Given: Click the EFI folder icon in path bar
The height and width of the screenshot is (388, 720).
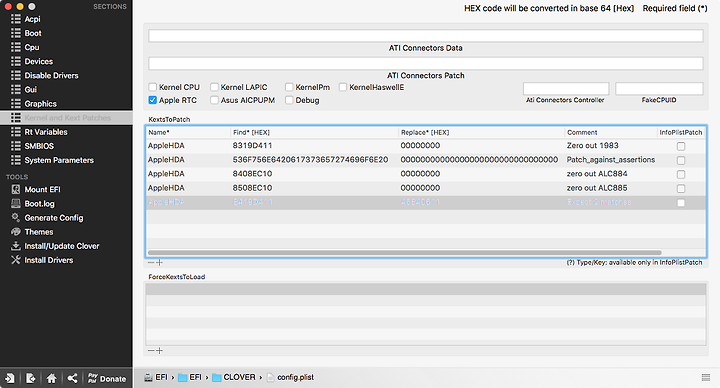Looking at the screenshot, I should click(182, 377).
